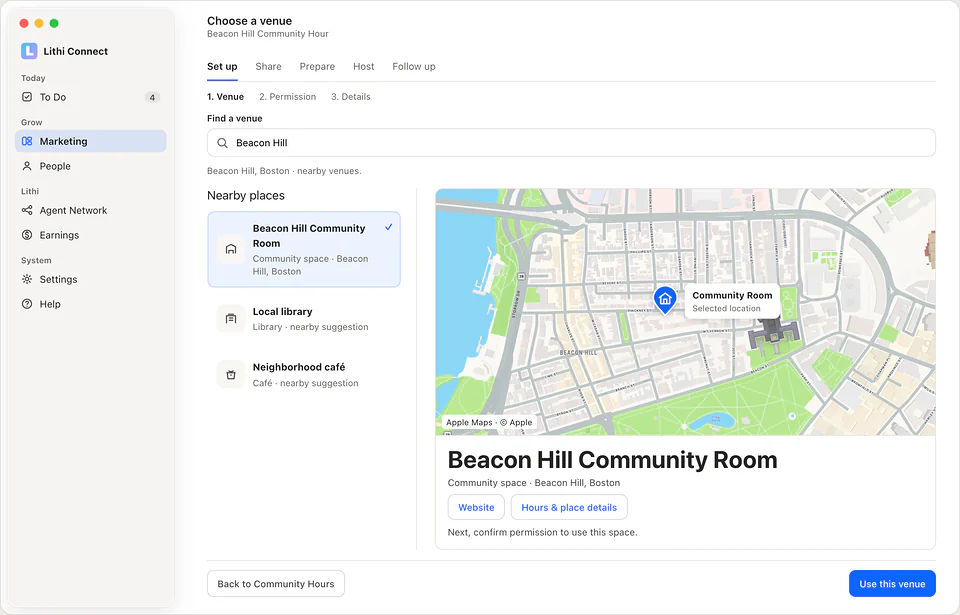The width and height of the screenshot is (960, 615).
Task: Click the search magnifier icon in venue field
Action: coord(223,143)
